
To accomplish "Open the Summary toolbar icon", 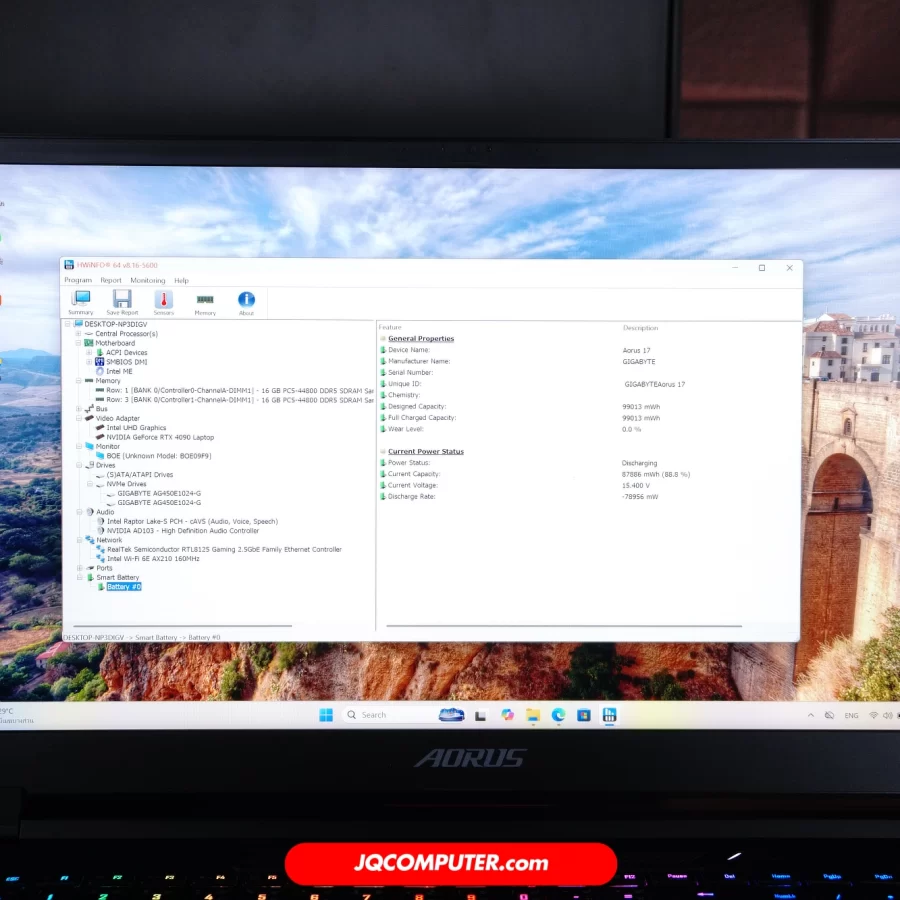I will click(81, 301).
